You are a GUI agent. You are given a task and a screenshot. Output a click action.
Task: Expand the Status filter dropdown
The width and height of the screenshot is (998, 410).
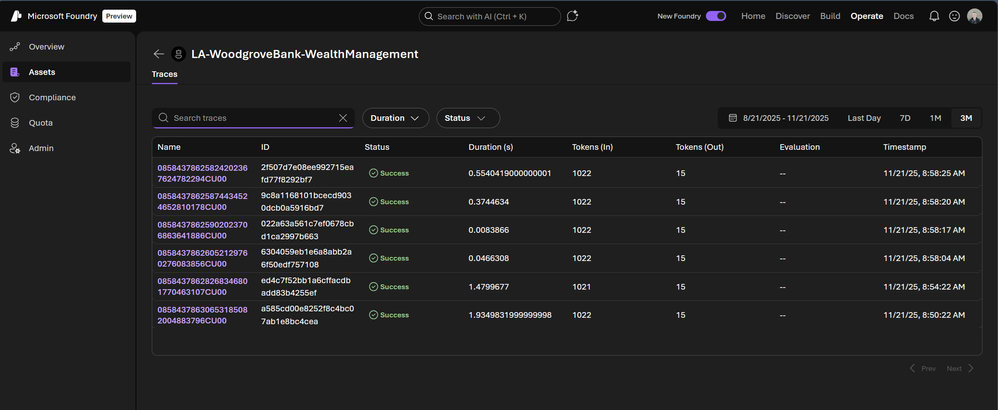coord(467,118)
